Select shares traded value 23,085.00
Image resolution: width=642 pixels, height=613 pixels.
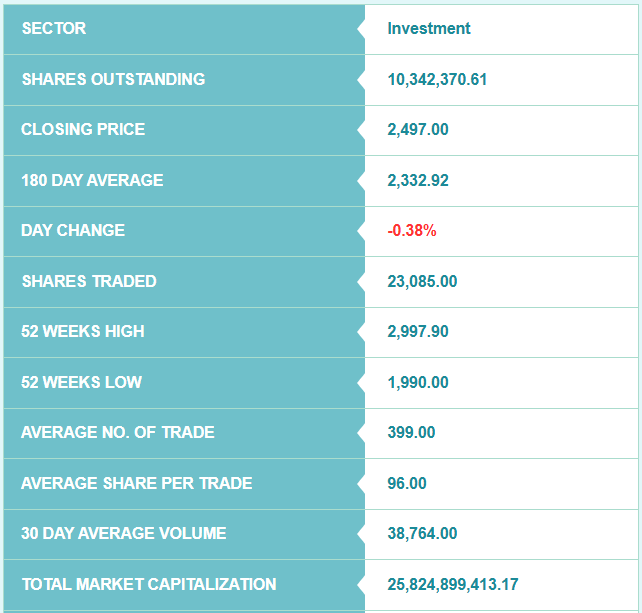(422, 281)
